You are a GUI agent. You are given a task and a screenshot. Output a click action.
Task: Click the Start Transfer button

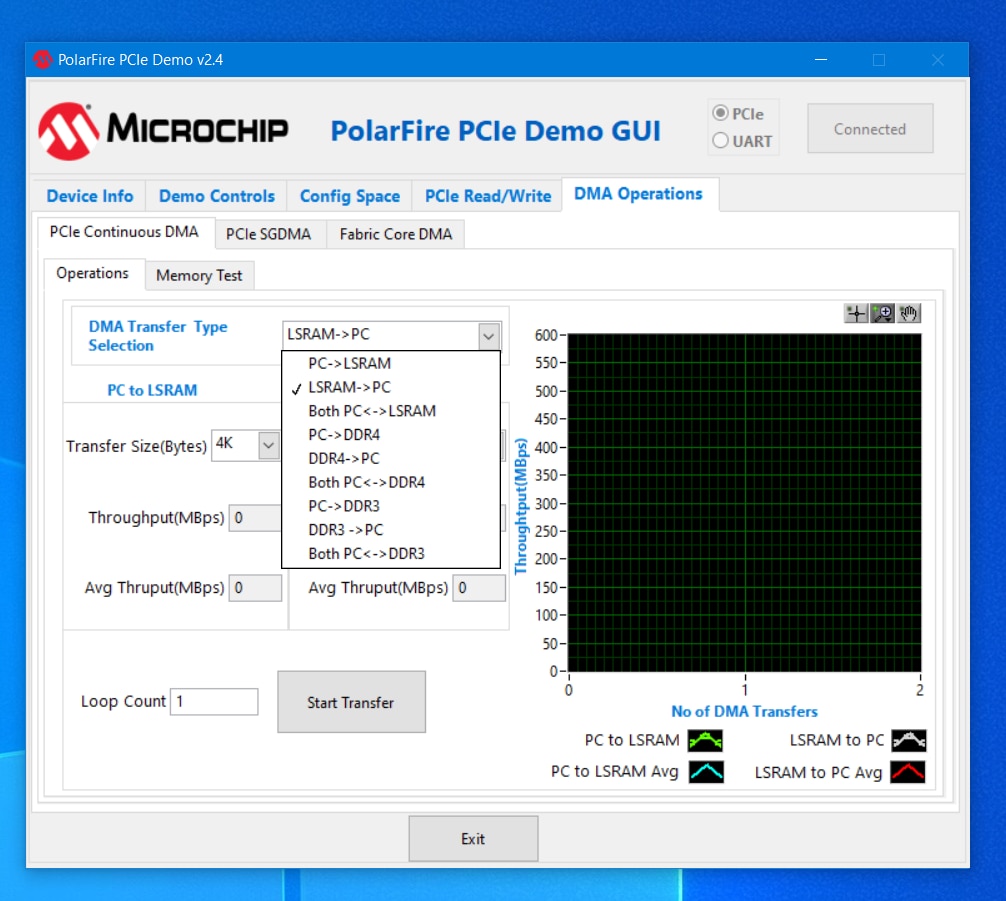(x=351, y=702)
